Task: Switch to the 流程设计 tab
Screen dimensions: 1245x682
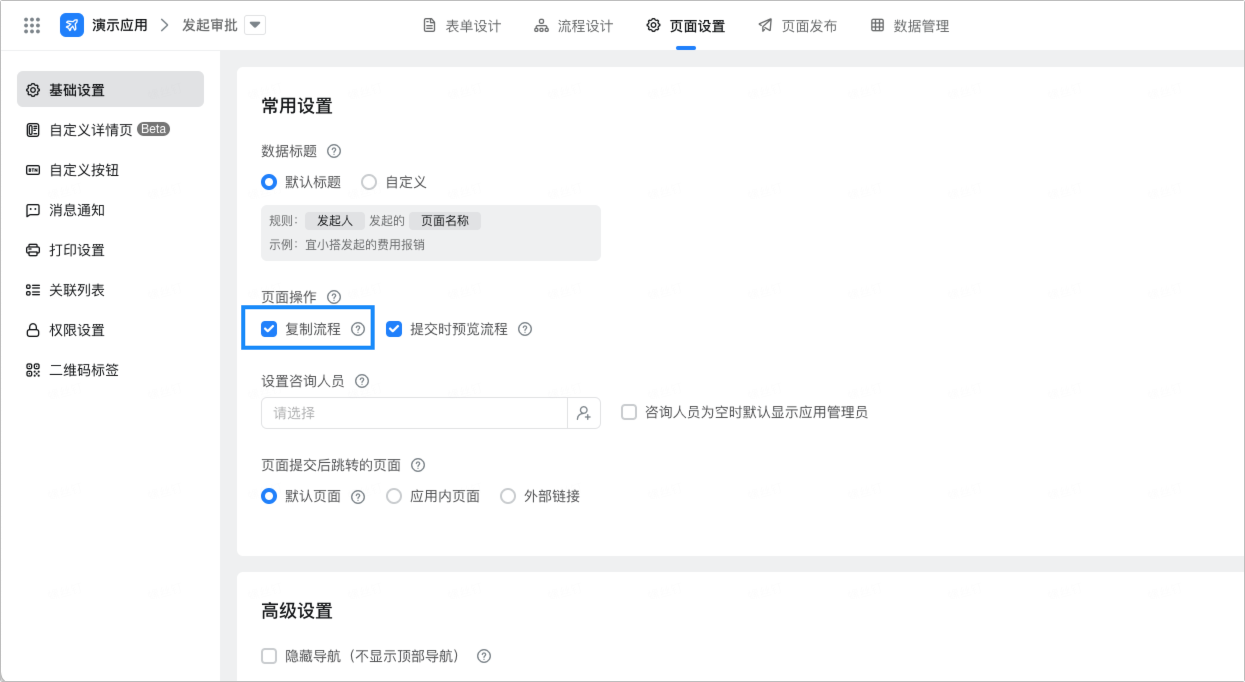Action: click(x=574, y=26)
